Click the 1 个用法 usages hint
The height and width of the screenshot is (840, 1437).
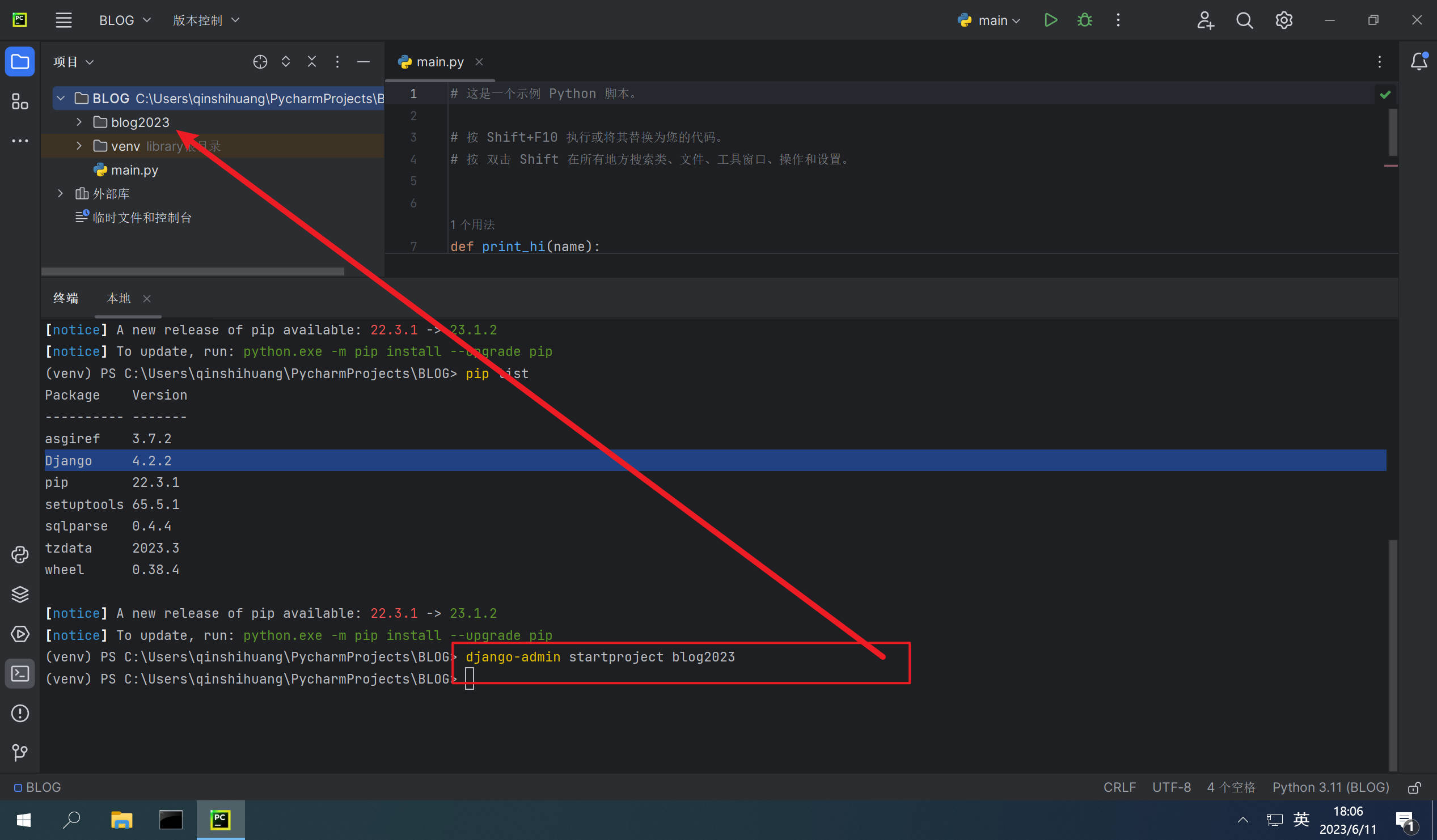pyautogui.click(x=472, y=224)
